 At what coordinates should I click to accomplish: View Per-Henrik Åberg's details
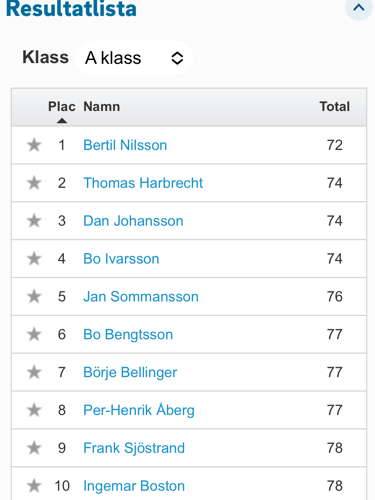pos(139,410)
